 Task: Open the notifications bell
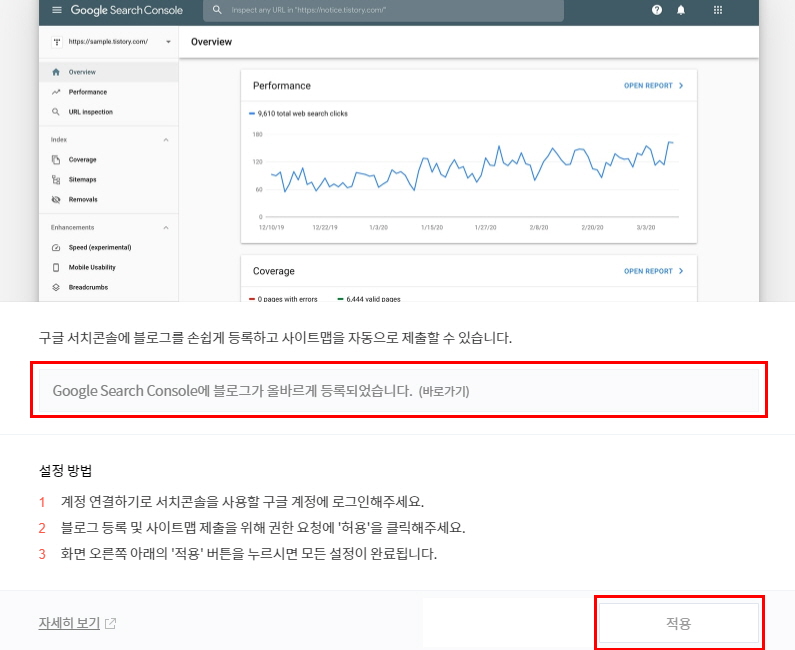(x=680, y=10)
